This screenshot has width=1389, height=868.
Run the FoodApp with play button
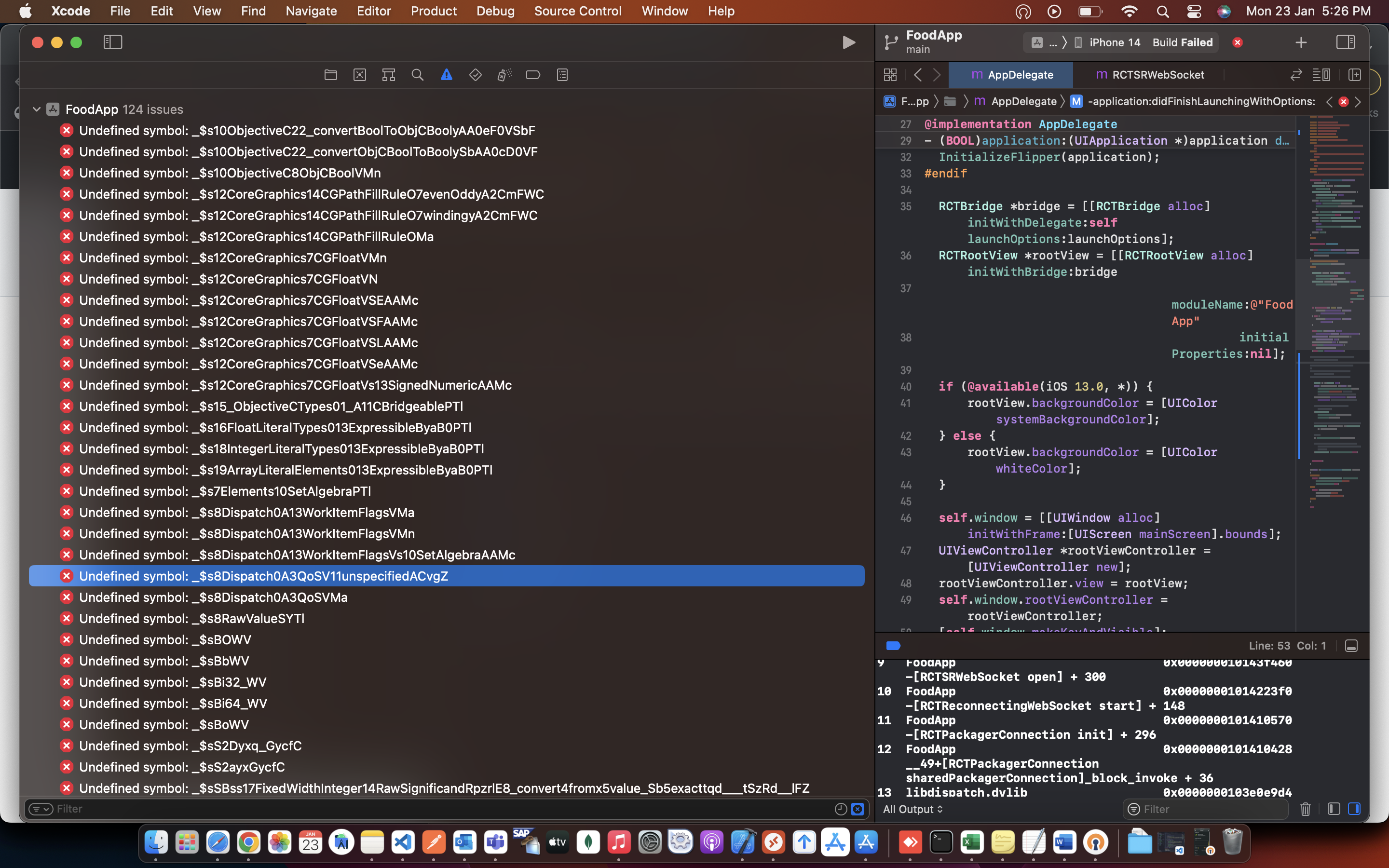tap(848, 42)
